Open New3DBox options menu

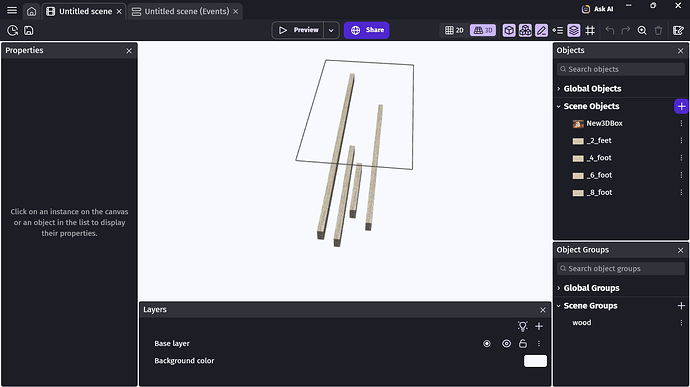point(681,124)
